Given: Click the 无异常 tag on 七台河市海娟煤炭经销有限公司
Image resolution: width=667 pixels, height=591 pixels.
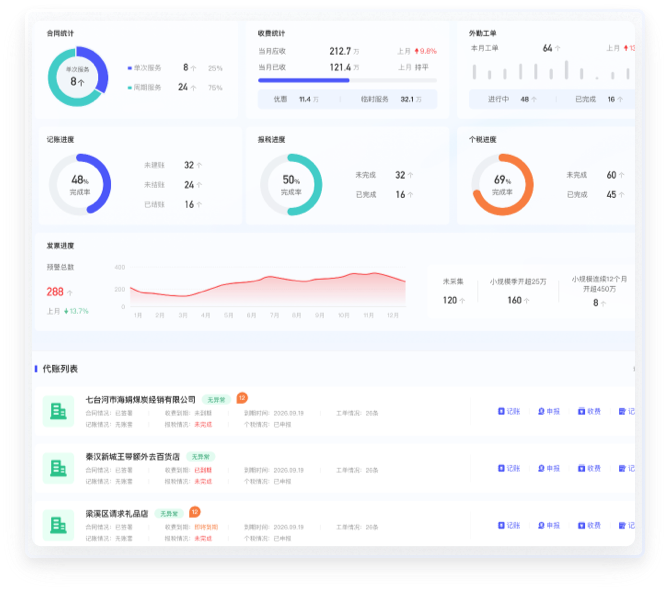Looking at the screenshot, I should (216, 400).
